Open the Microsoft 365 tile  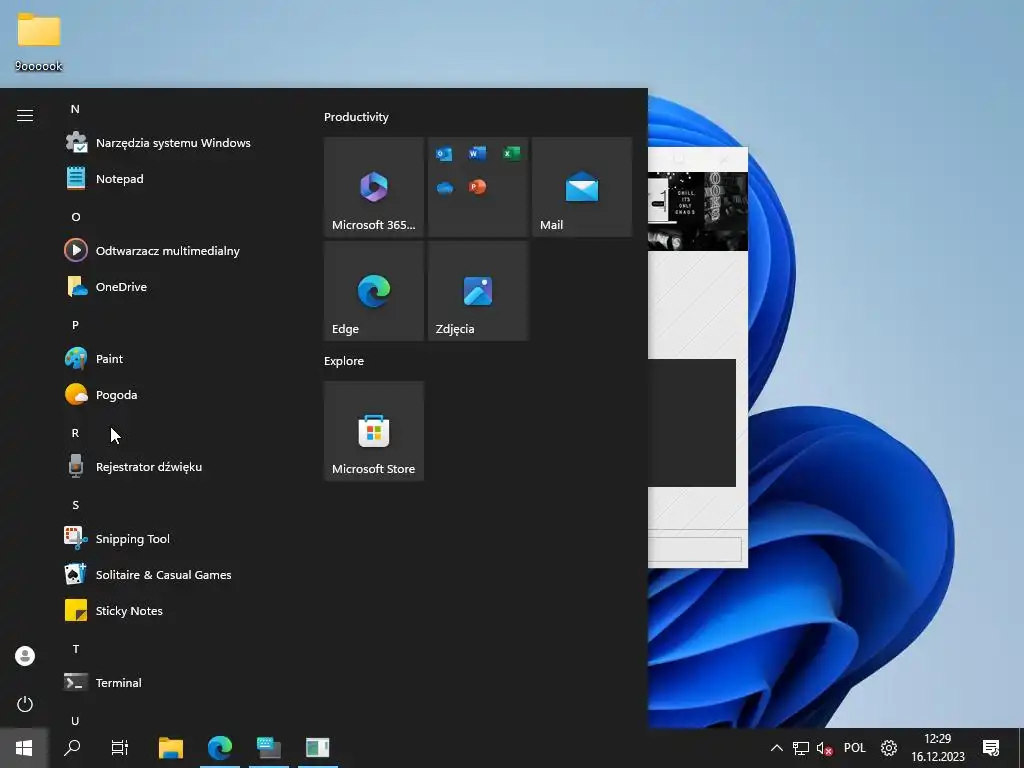tap(374, 187)
